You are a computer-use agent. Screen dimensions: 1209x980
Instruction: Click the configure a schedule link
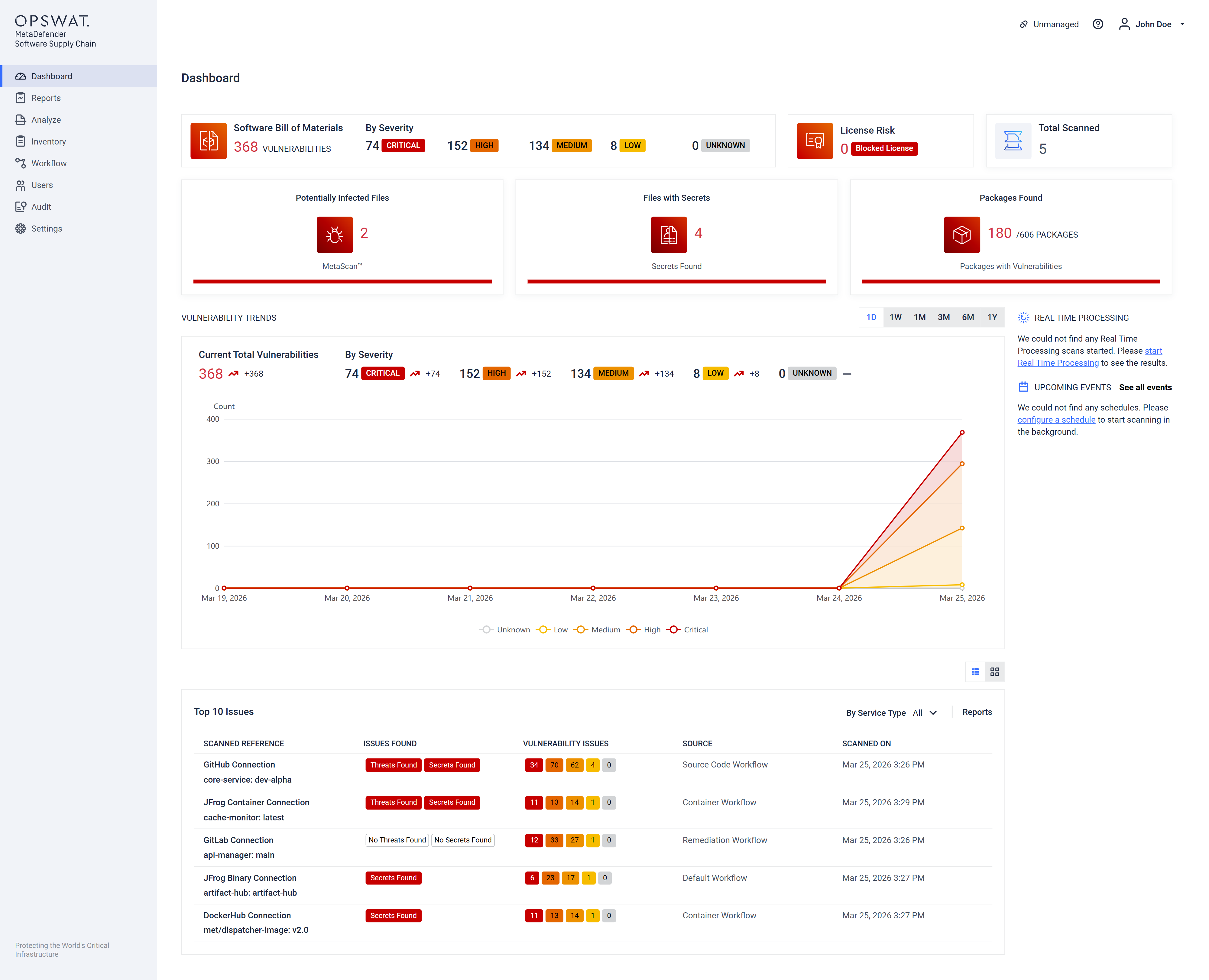(1056, 420)
